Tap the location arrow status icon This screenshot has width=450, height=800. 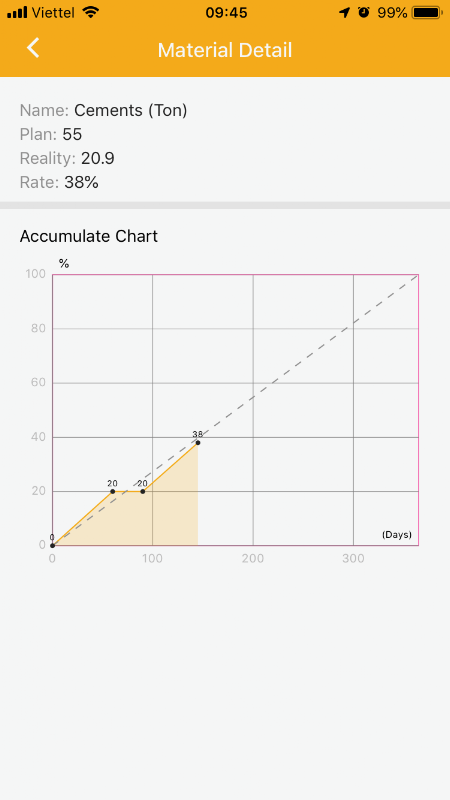click(x=345, y=12)
